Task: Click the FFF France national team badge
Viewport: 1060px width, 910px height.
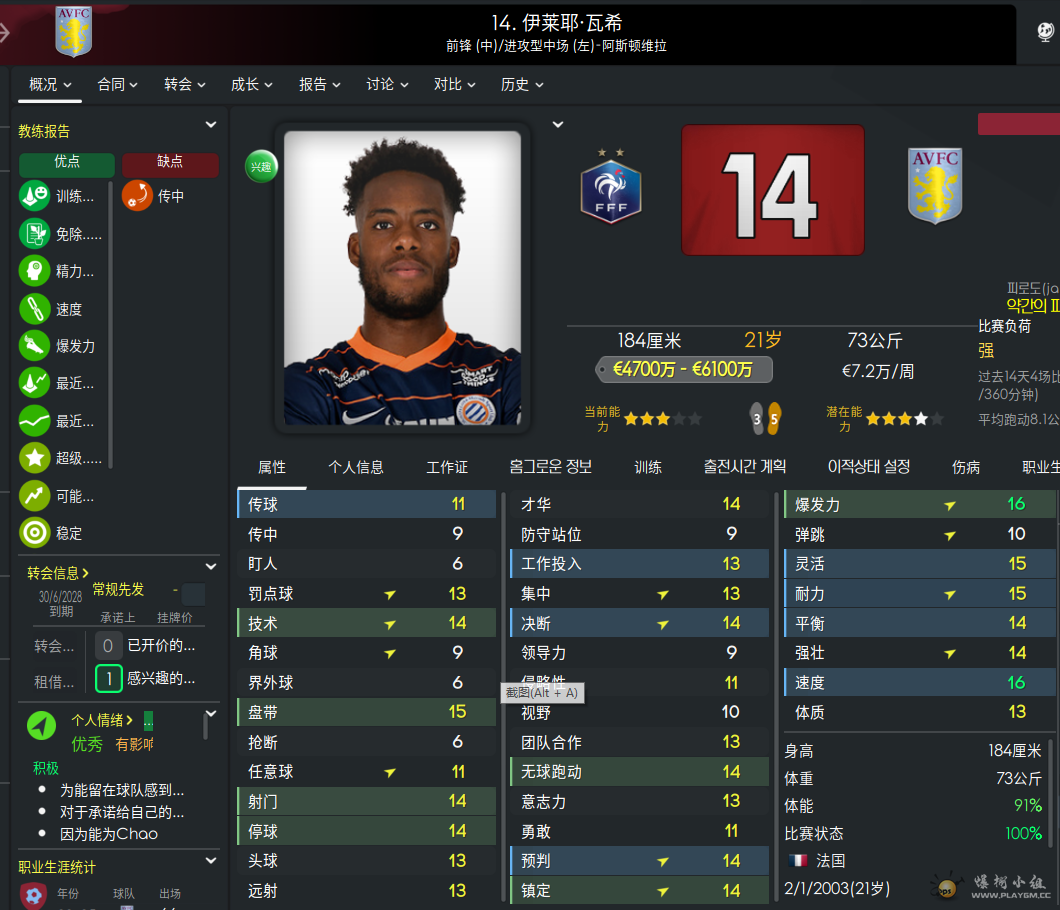Action: click(x=610, y=187)
